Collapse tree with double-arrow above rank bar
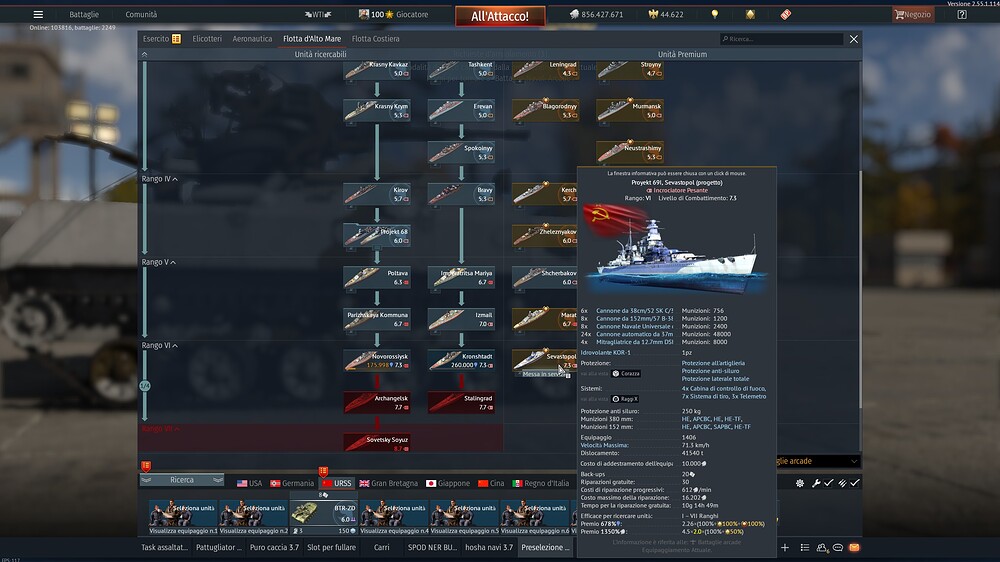Viewport: 1000px width, 562px height. tap(145, 55)
